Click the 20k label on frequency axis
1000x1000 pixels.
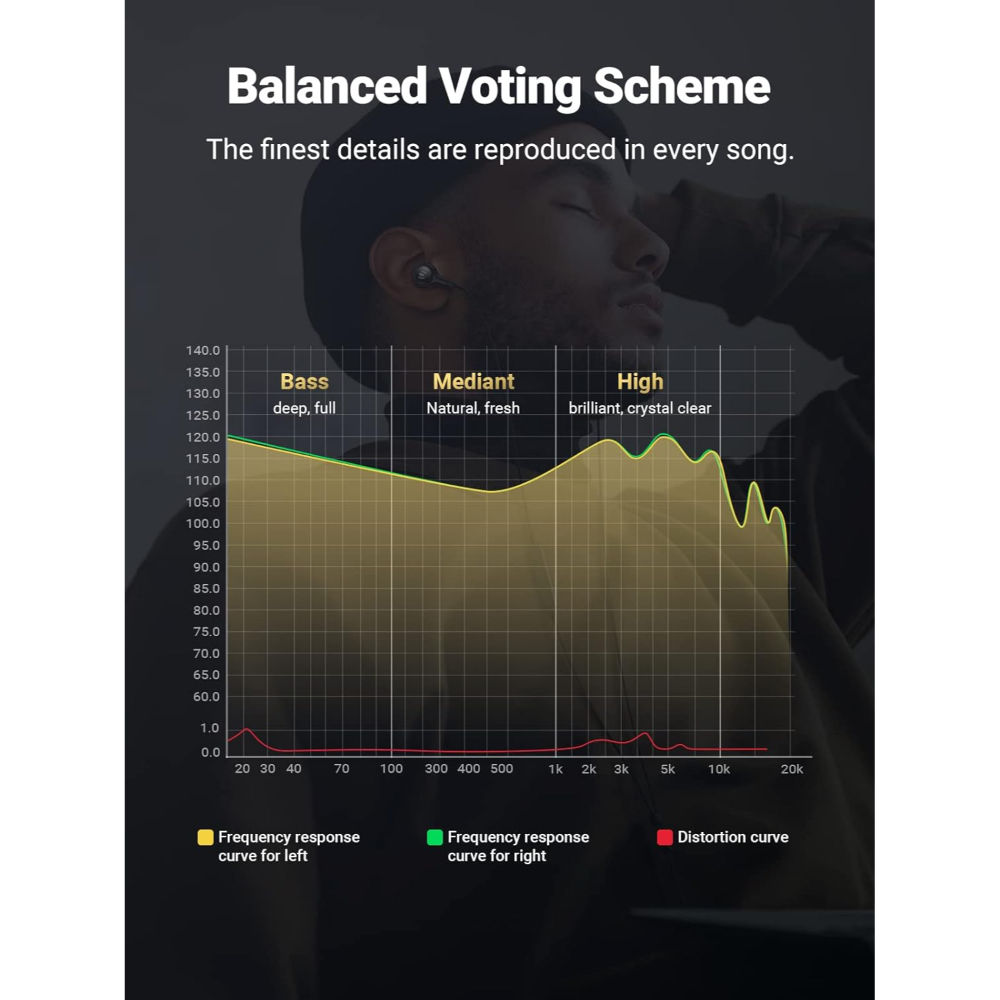(x=791, y=769)
